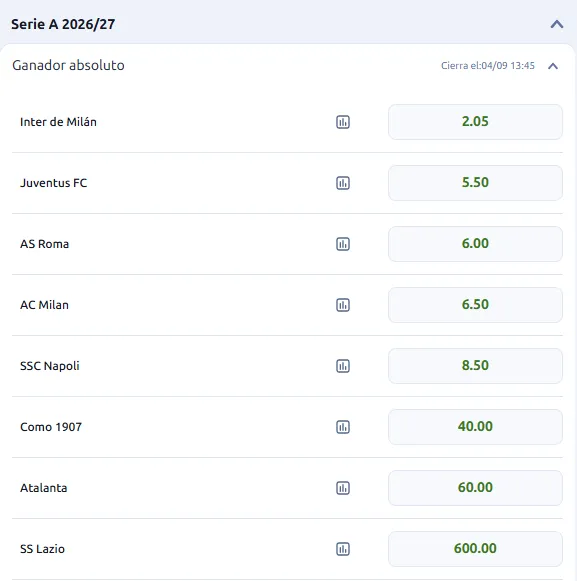This screenshot has width=577, height=581.
Task: Collapse the Ganador absoluto market
Action: click(x=553, y=66)
